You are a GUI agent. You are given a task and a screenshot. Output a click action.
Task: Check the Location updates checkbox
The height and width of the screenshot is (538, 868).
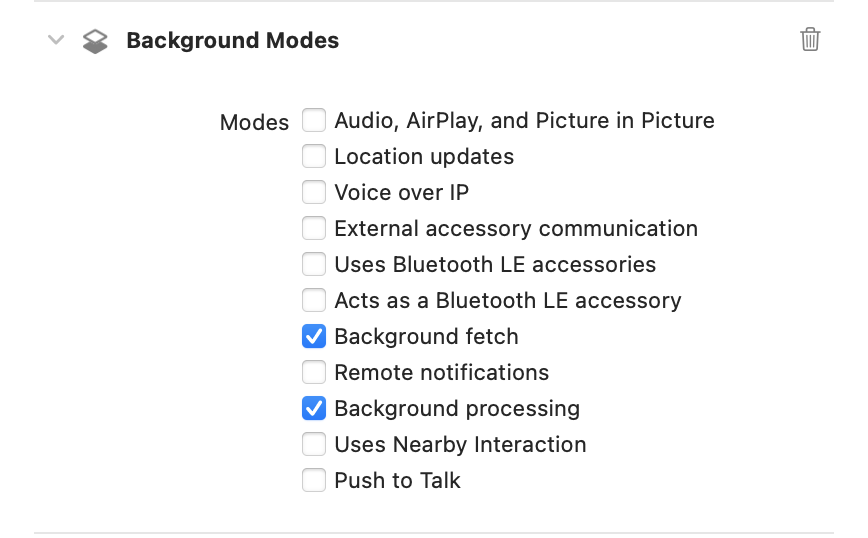coord(314,157)
